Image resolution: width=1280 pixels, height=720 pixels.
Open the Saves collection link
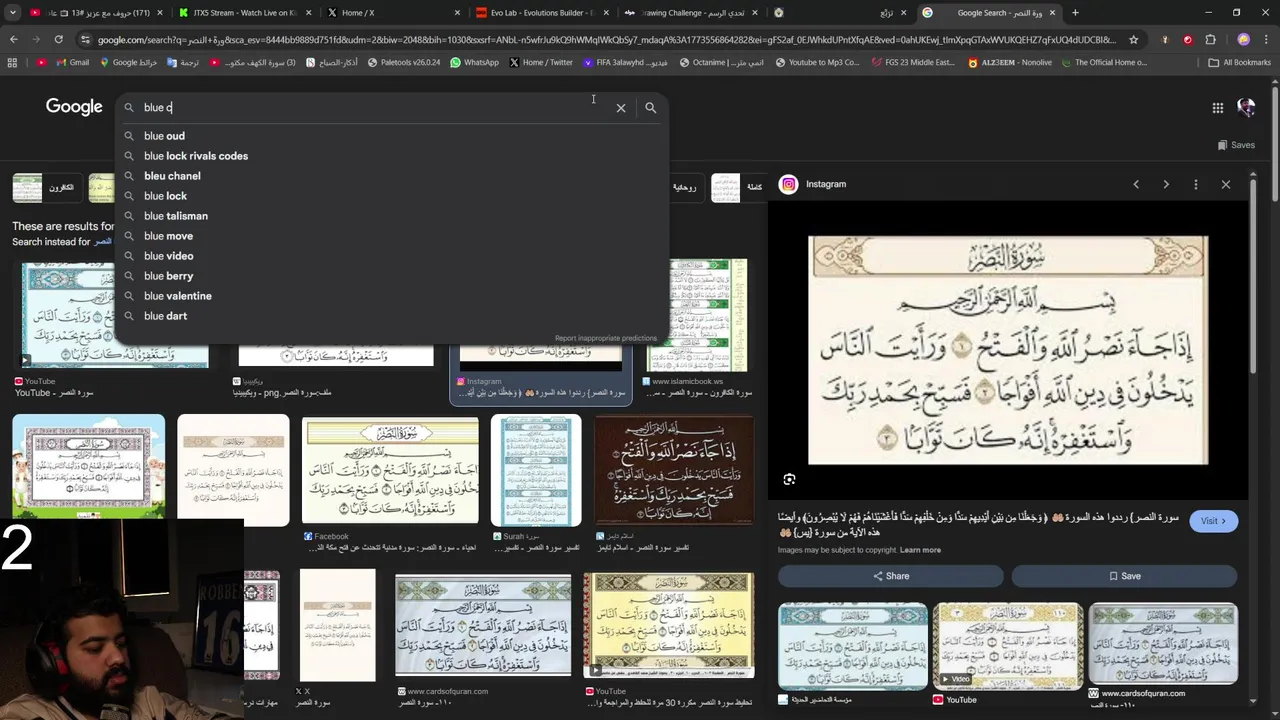click(1236, 145)
